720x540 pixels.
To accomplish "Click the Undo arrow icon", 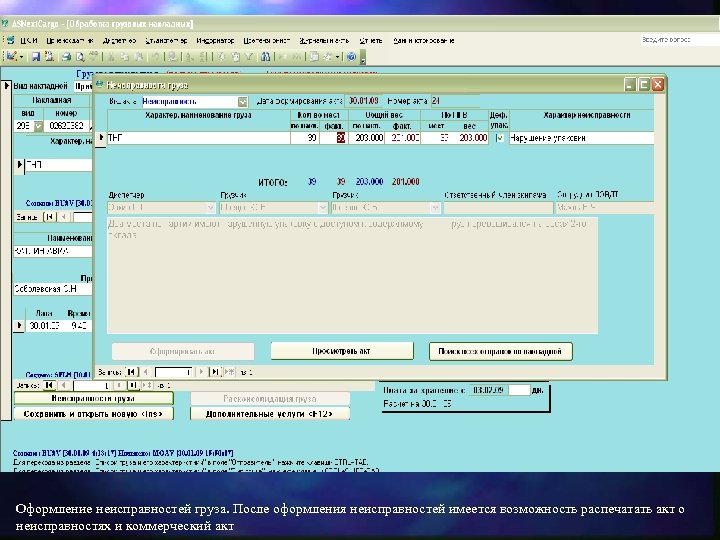I will tap(156, 56).
